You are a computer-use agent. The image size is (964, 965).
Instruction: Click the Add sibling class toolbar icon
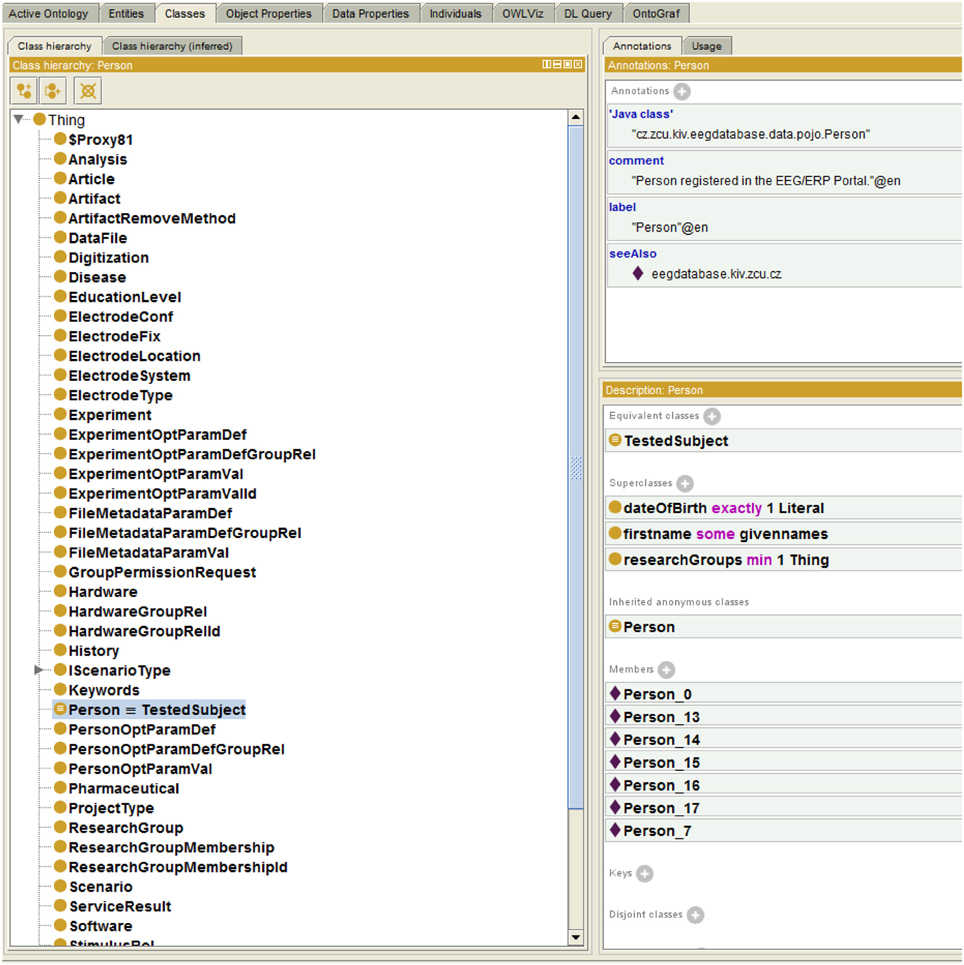click(53, 91)
